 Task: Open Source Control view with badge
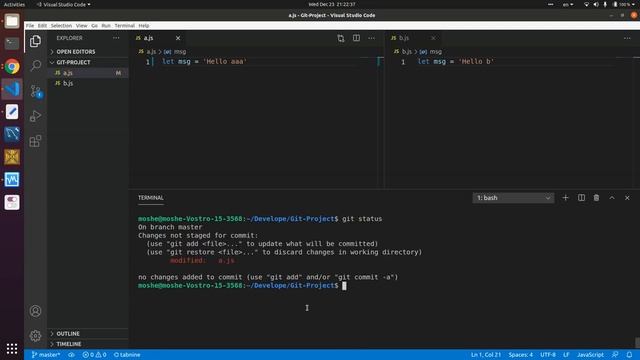(x=36, y=91)
